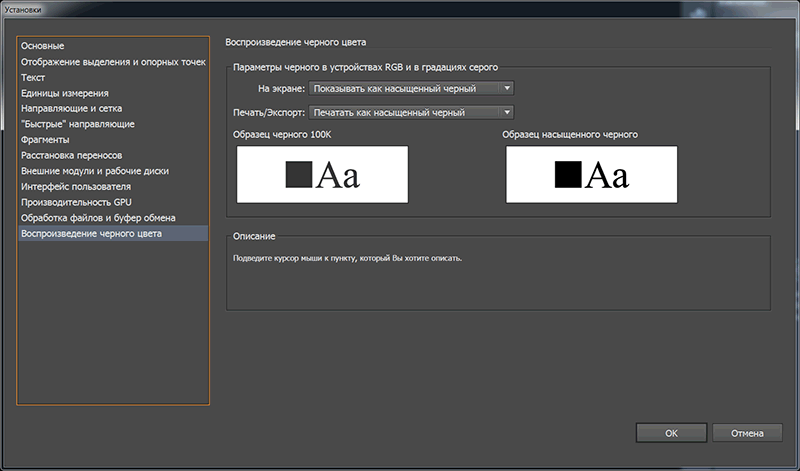
Task: Open Производительность GPU preferences
Action: [76, 202]
